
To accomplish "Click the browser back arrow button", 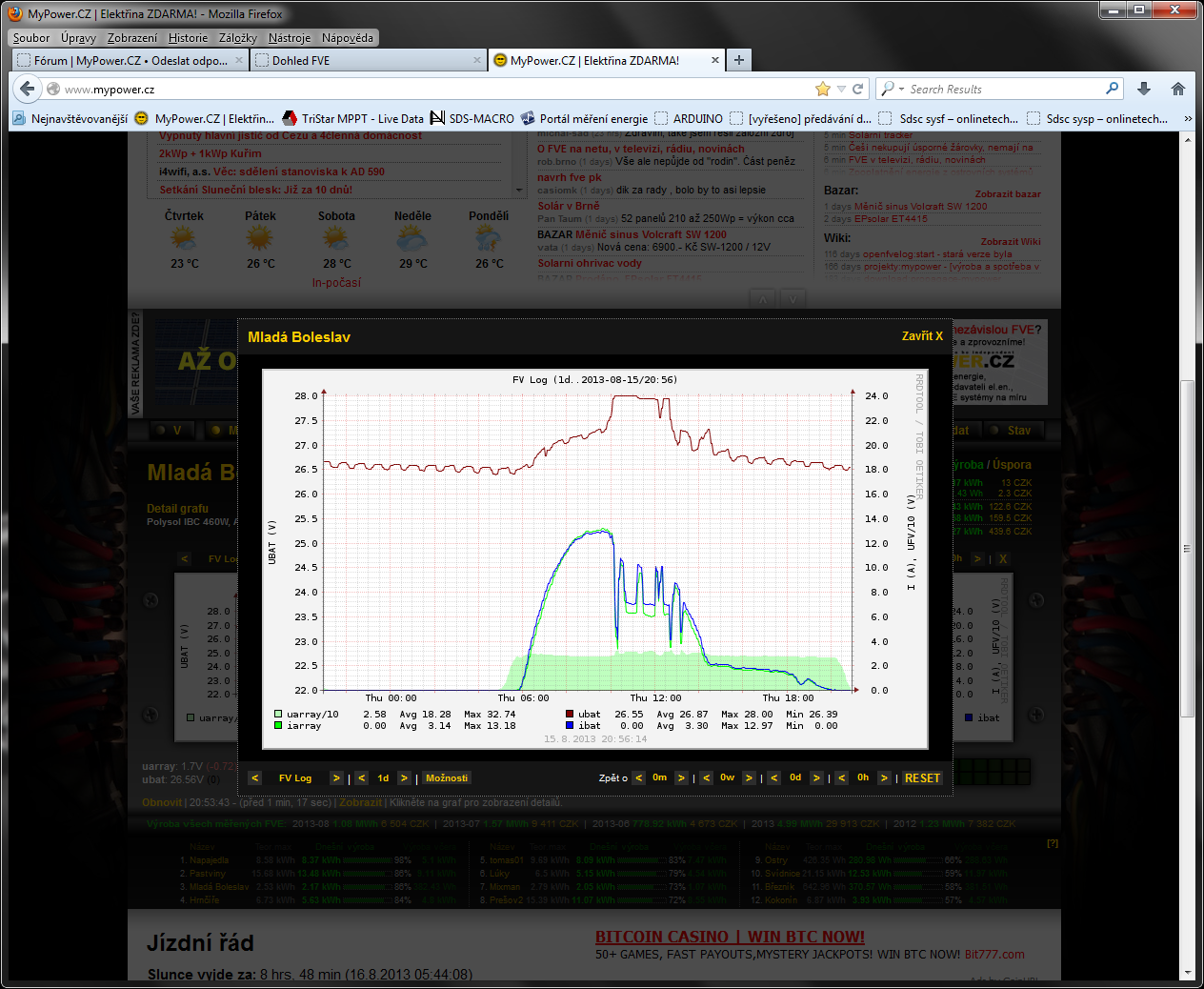I will [x=27, y=89].
